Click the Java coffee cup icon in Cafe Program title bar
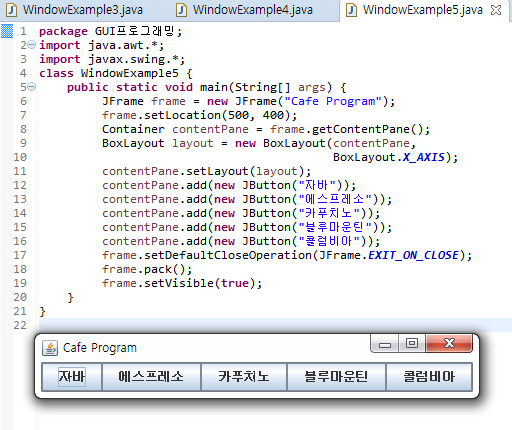512x430 pixels. click(x=50, y=348)
